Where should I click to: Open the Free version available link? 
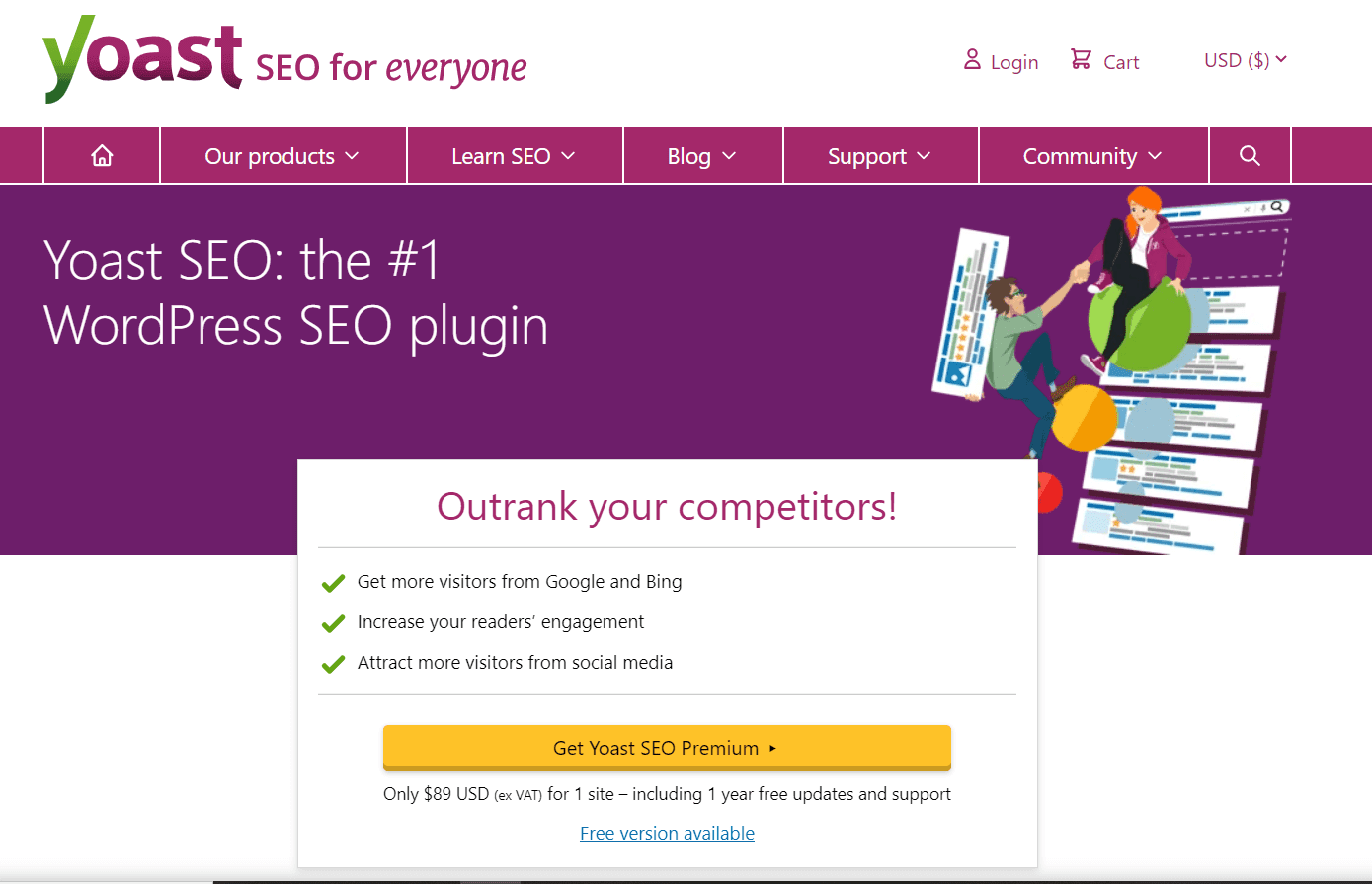pos(667,833)
